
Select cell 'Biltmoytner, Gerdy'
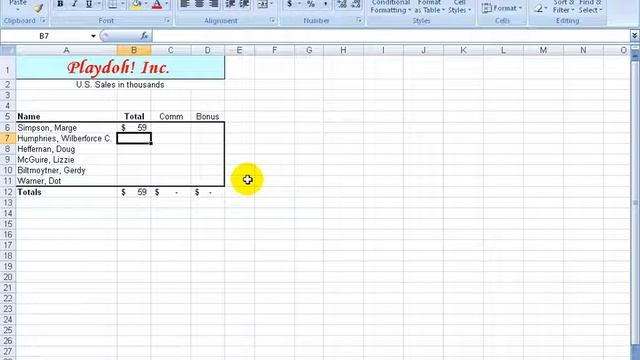click(67, 170)
